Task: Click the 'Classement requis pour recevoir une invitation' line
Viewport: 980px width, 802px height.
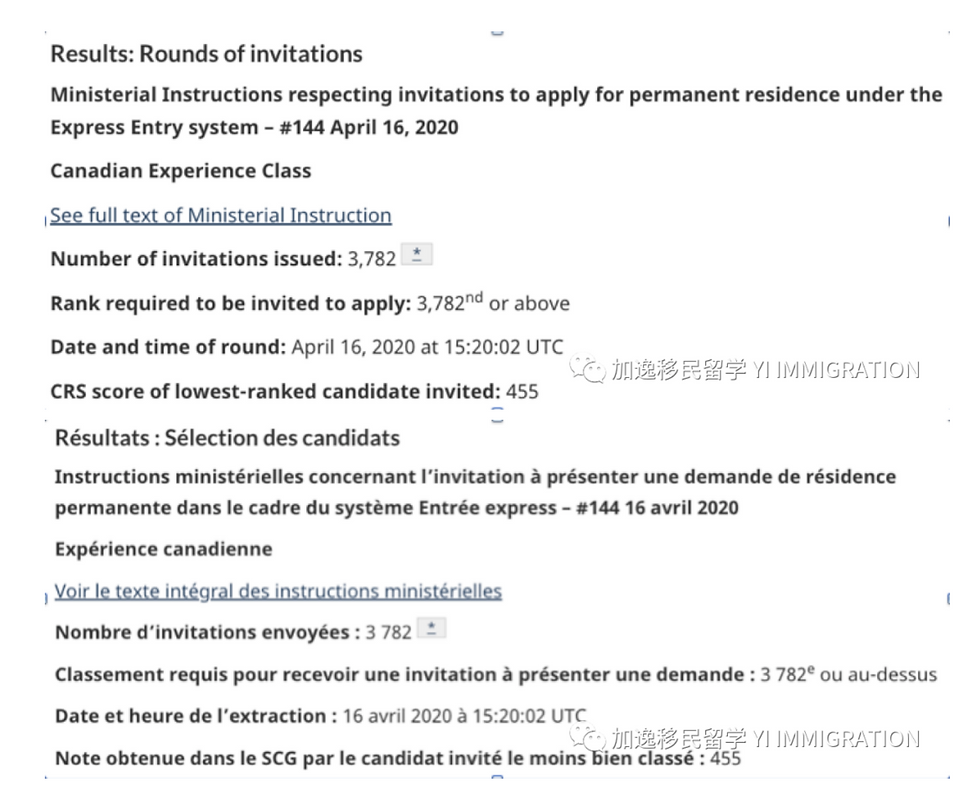Action: tap(495, 674)
